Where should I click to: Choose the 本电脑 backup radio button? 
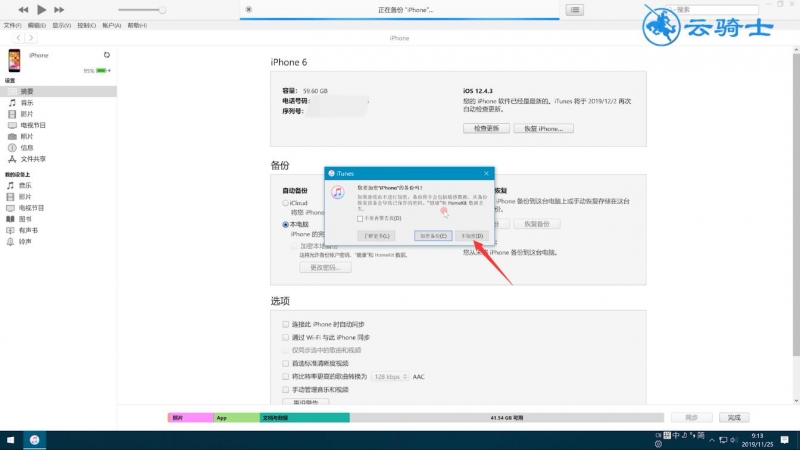click(285, 224)
